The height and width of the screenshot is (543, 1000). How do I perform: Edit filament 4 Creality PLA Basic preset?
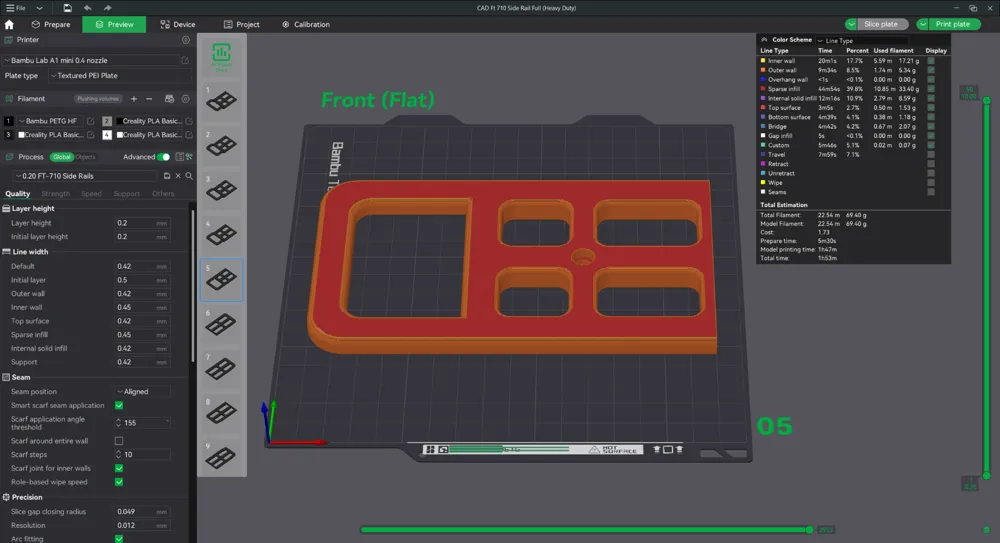coord(189,135)
